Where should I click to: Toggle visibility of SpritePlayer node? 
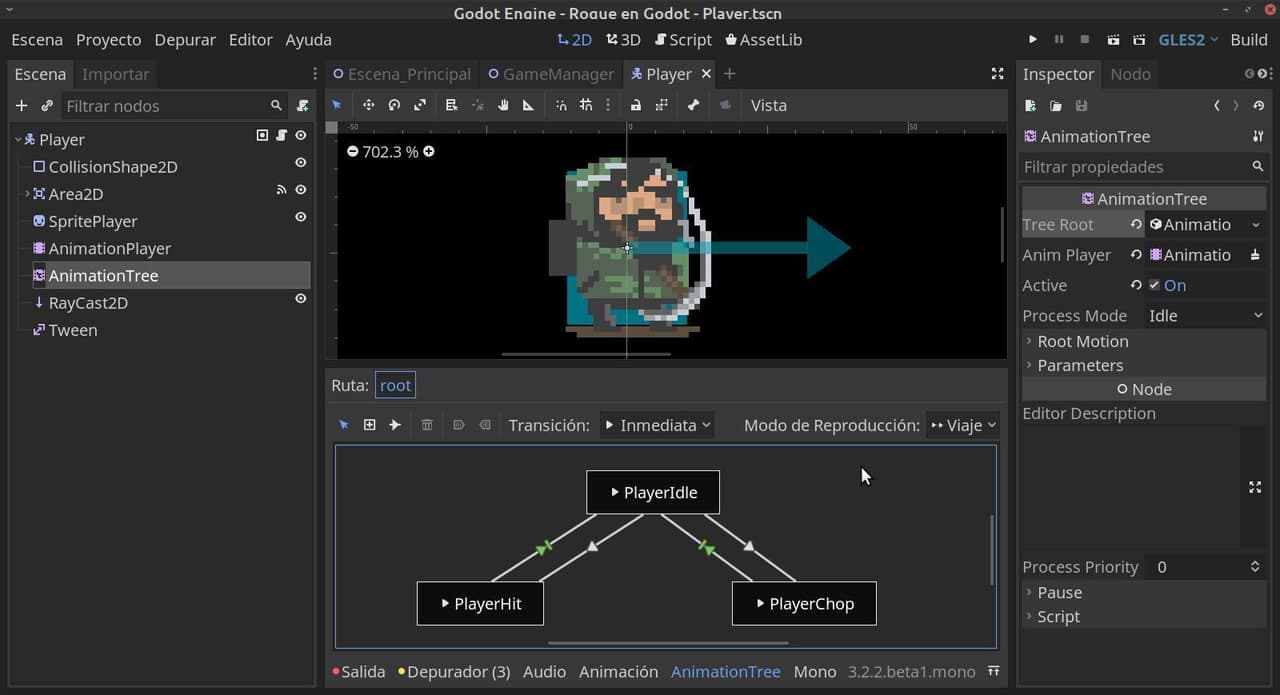pos(300,216)
